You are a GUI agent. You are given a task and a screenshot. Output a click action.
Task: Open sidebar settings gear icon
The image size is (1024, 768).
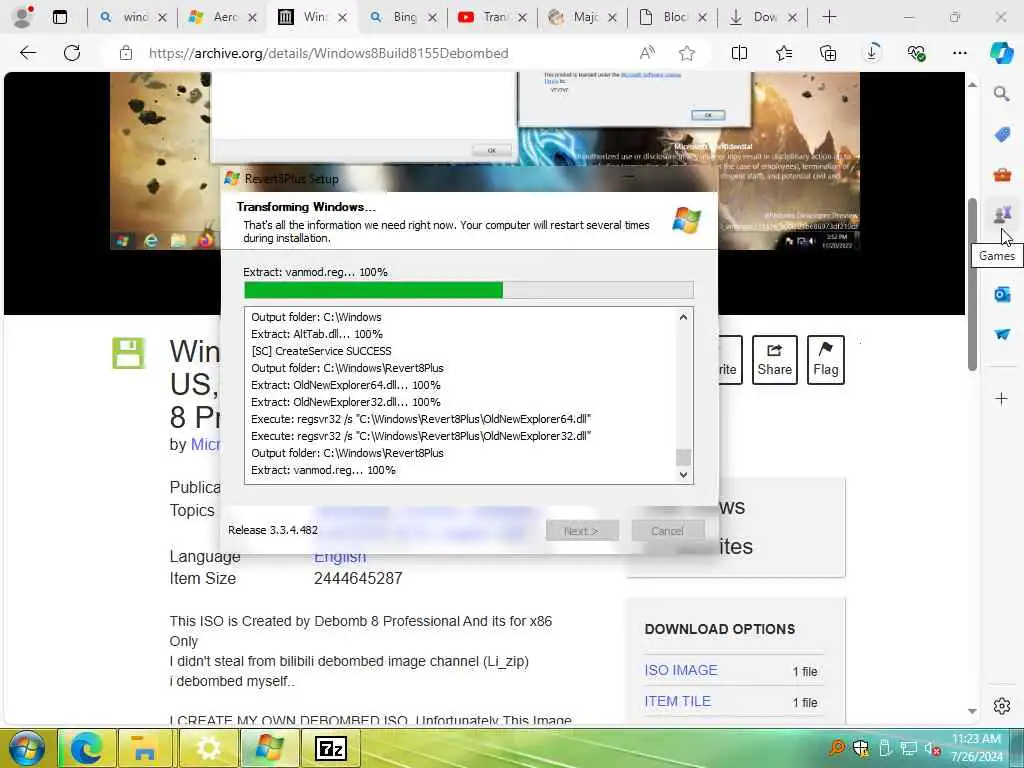click(1002, 706)
